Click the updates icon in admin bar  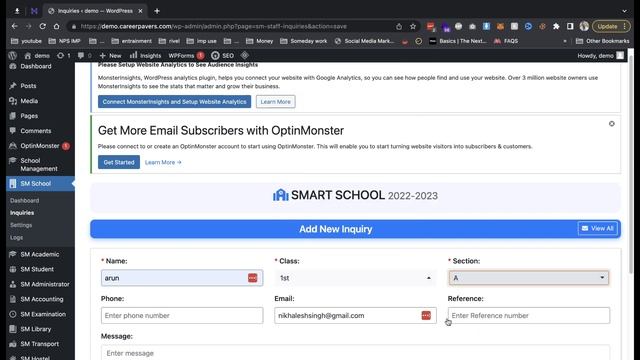[64, 56]
